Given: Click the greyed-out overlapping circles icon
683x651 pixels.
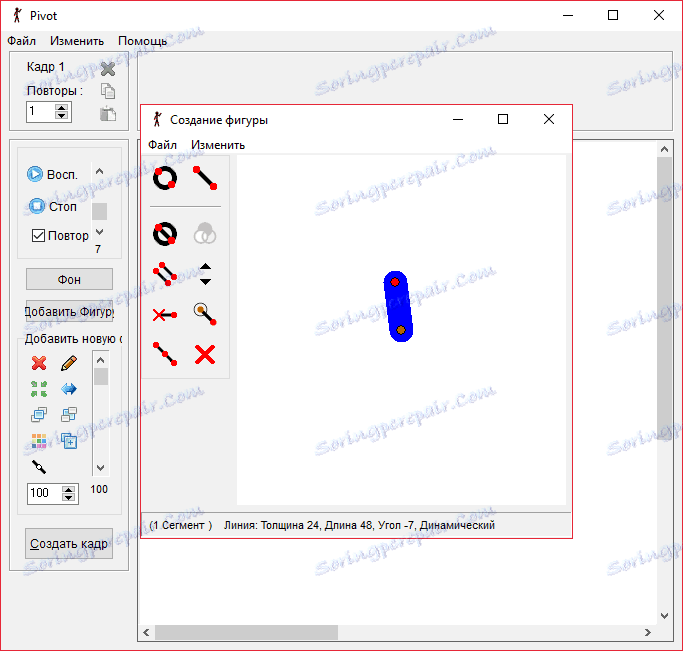Looking at the screenshot, I should coord(205,234).
